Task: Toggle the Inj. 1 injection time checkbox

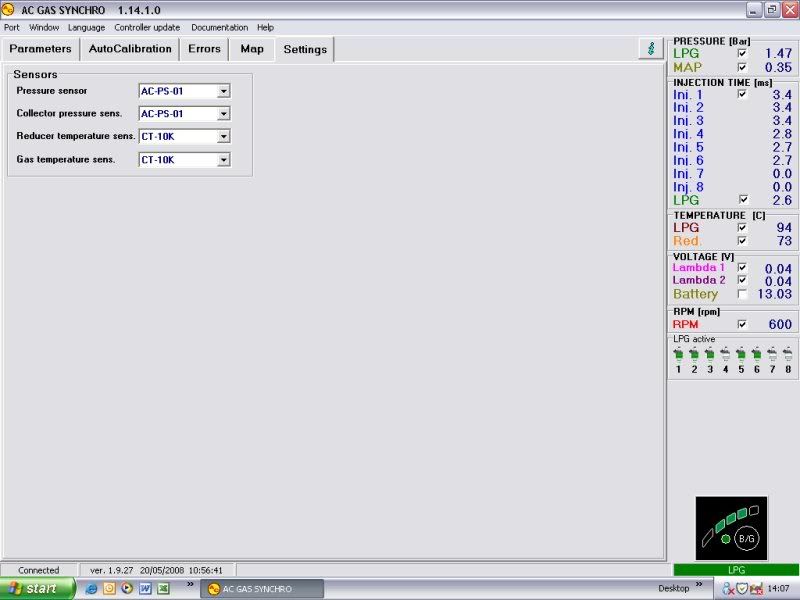Action: click(742, 94)
